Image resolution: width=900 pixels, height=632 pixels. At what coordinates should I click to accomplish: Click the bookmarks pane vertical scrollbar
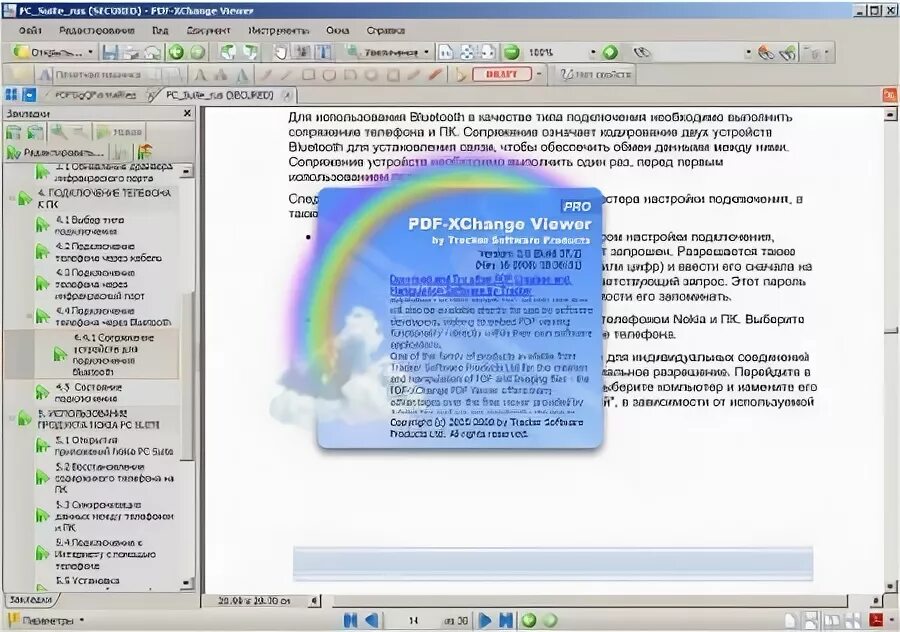(187, 377)
